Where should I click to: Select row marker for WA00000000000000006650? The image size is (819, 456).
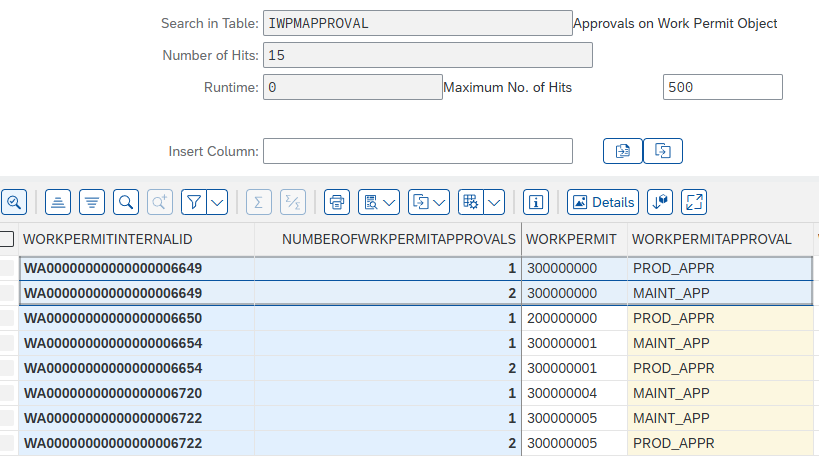pyautogui.click(x=8, y=318)
